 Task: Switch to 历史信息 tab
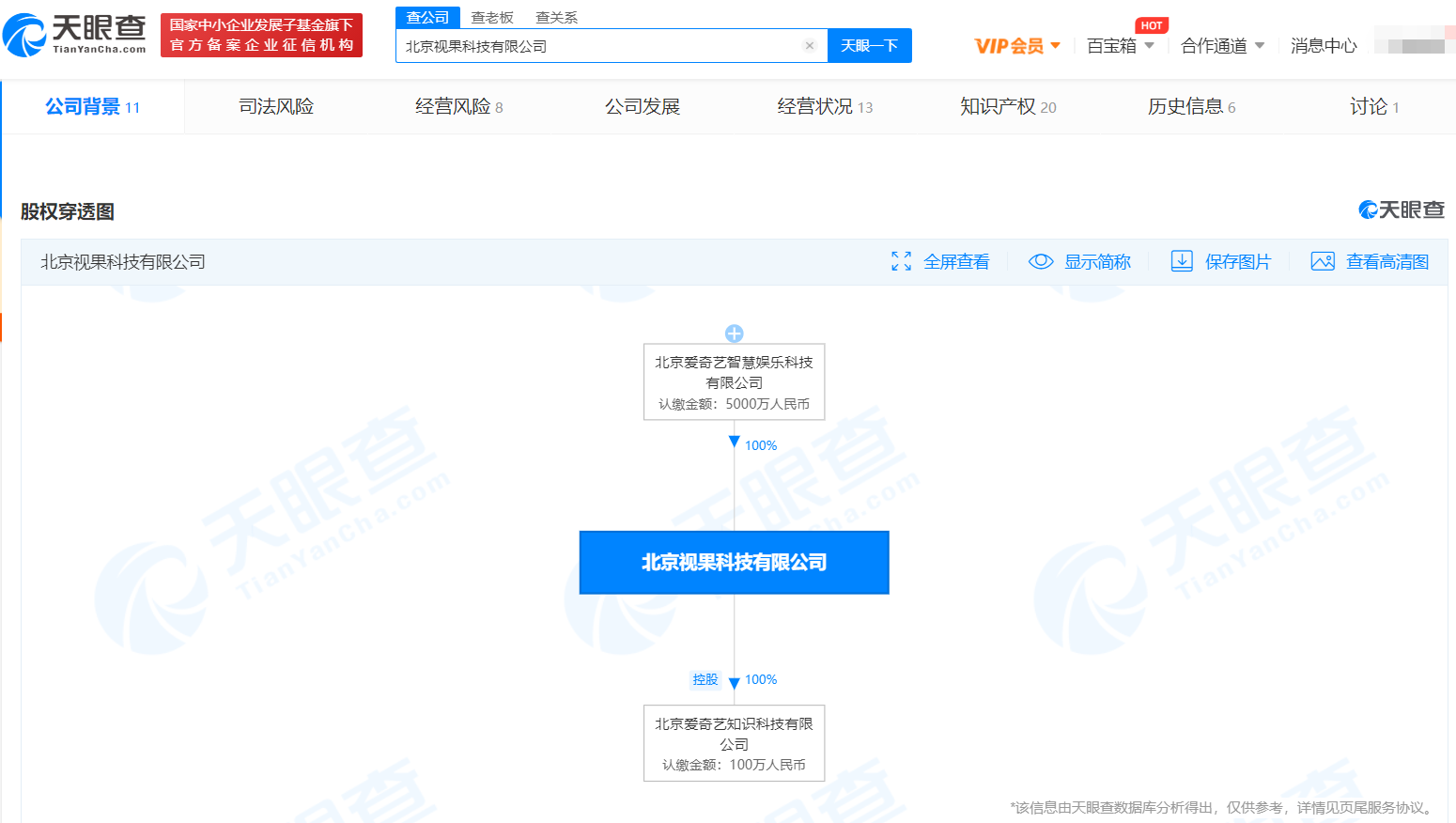pyautogui.click(x=1191, y=107)
